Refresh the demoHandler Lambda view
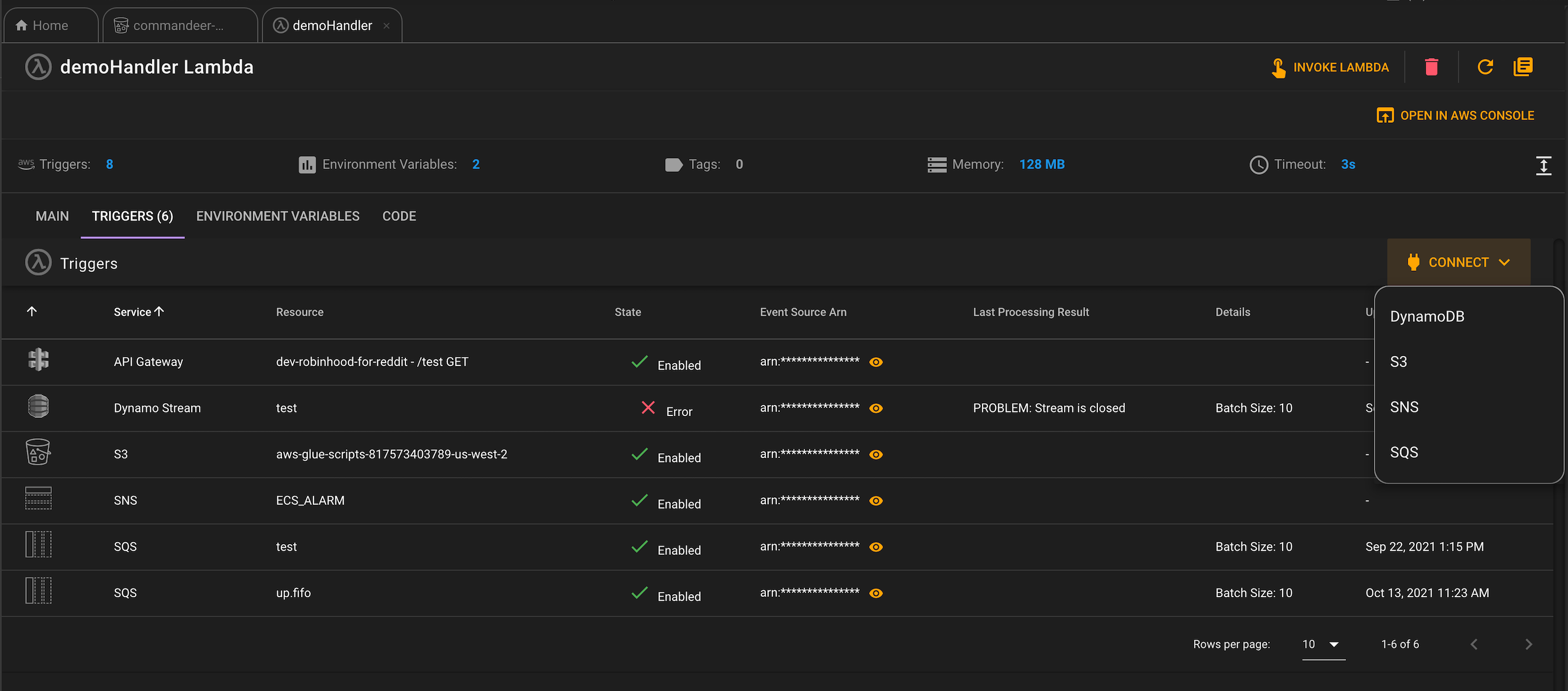This screenshot has width=1568, height=691. (x=1485, y=67)
